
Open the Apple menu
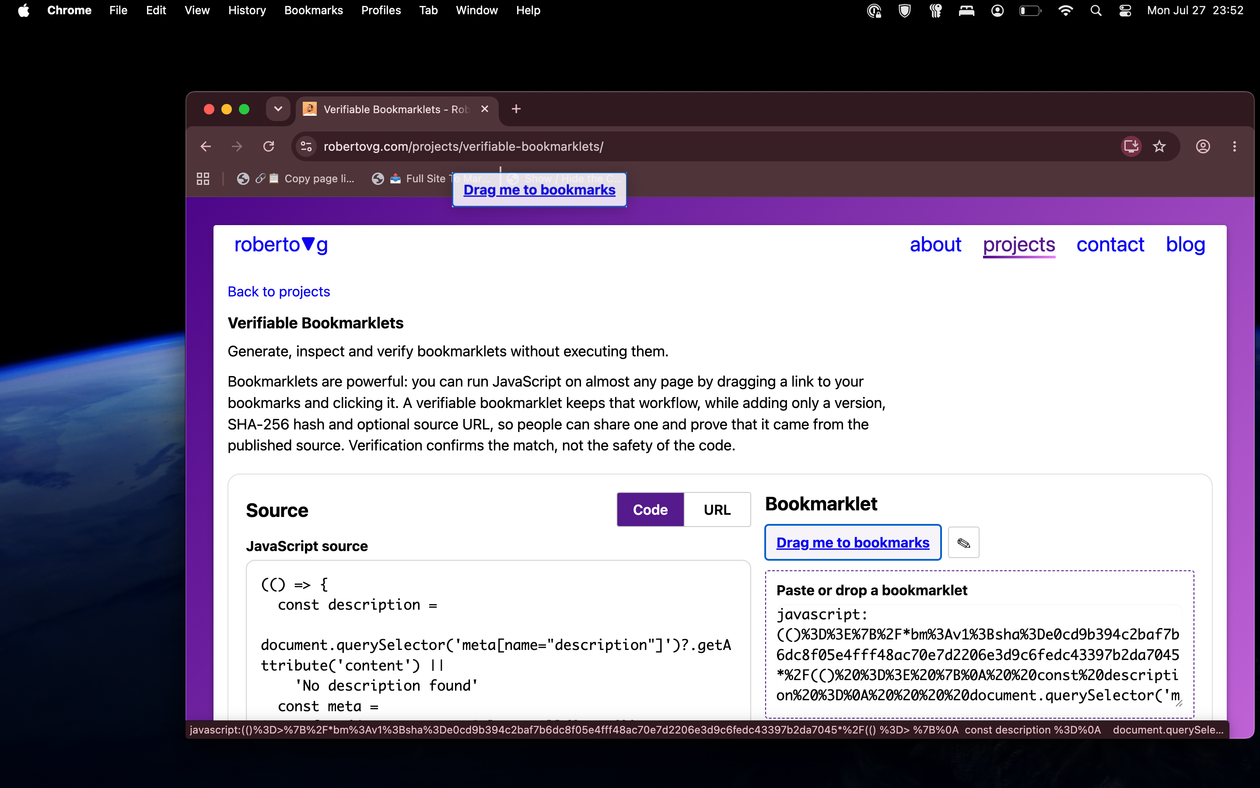click(x=23, y=10)
